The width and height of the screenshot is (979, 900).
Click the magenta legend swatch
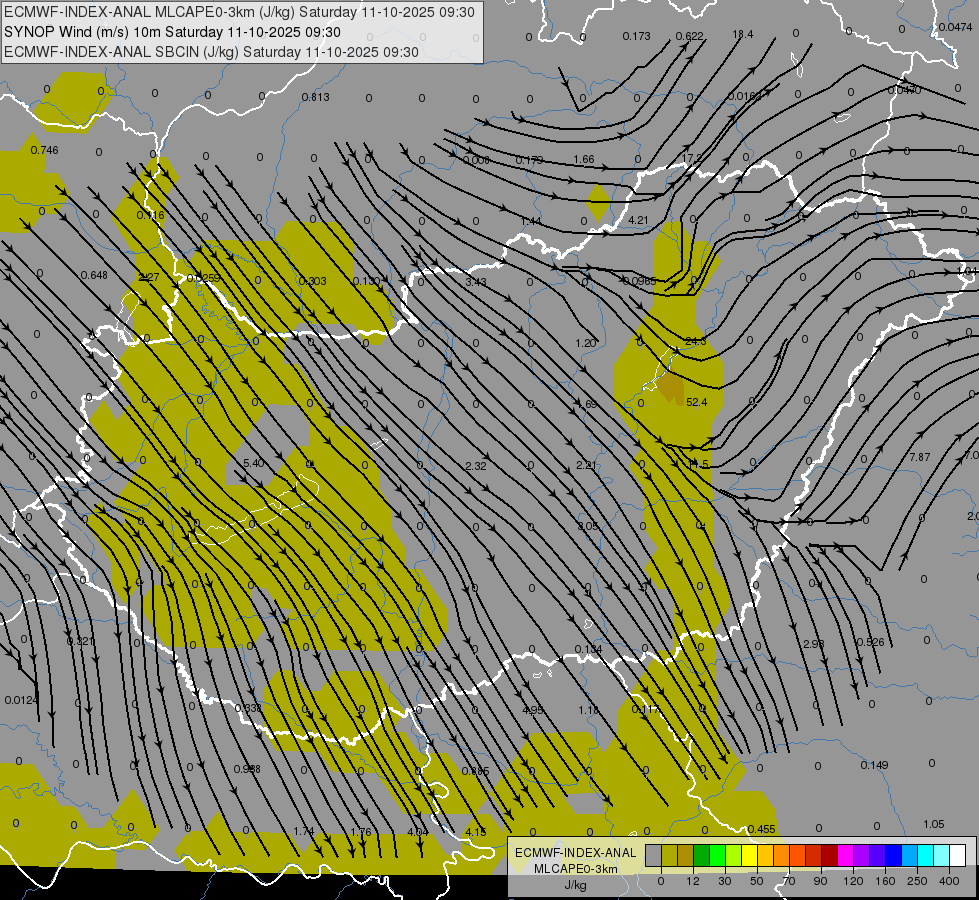tap(845, 855)
